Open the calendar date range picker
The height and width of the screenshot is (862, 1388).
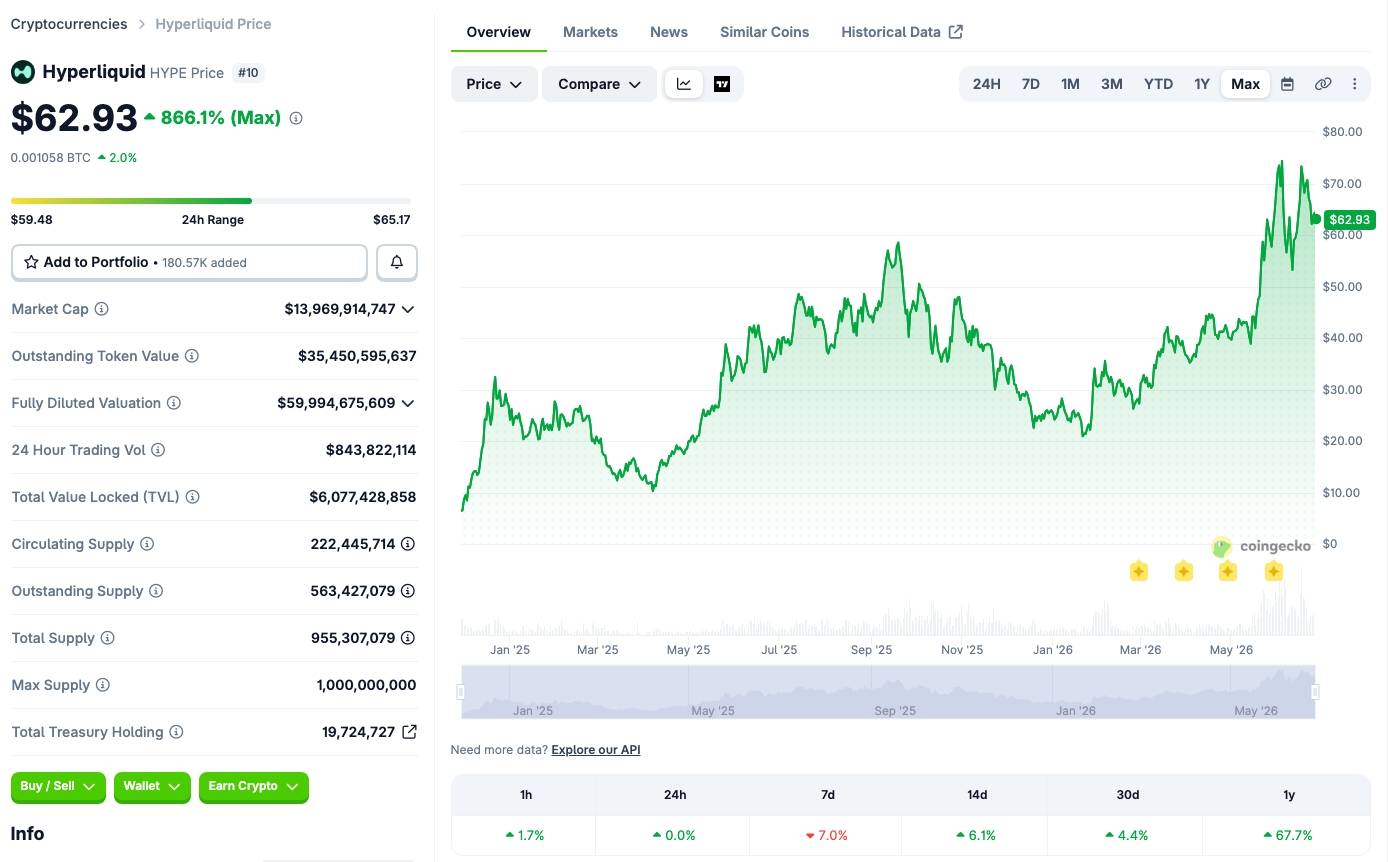click(x=1288, y=84)
